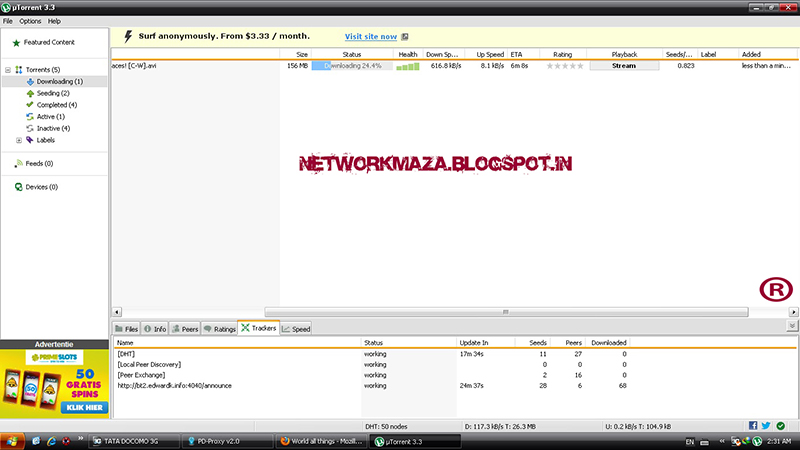Click external link icon beside Visit site
This screenshot has height=450, width=800.
point(405,37)
